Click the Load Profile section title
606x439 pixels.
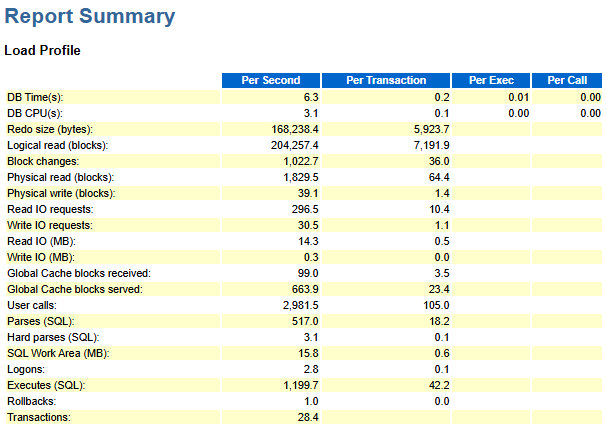pos(43,50)
